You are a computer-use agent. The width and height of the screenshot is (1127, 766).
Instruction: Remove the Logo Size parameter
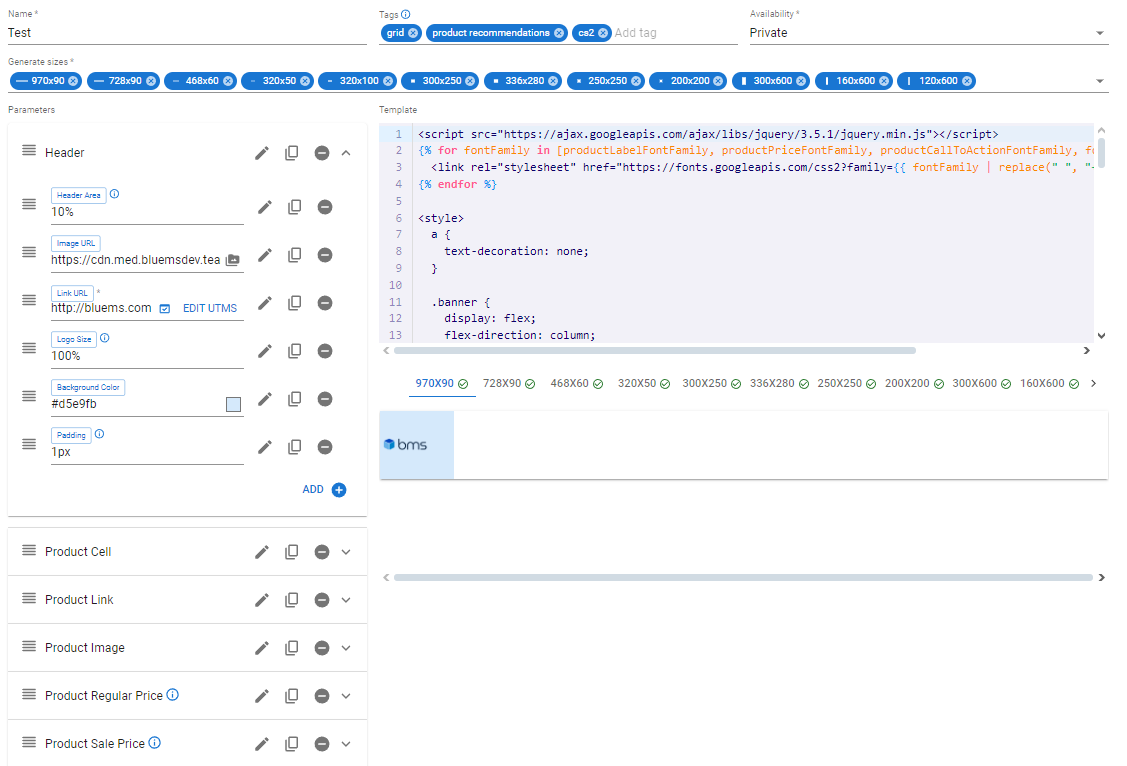point(325,351)
